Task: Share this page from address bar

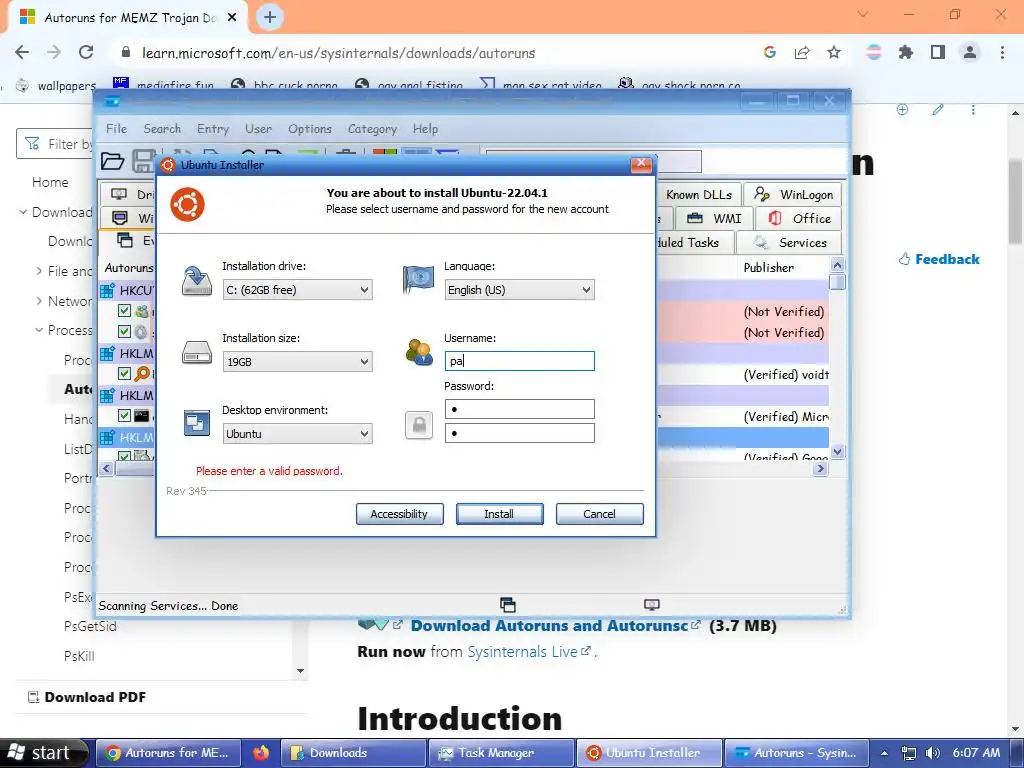Action: 802,52
